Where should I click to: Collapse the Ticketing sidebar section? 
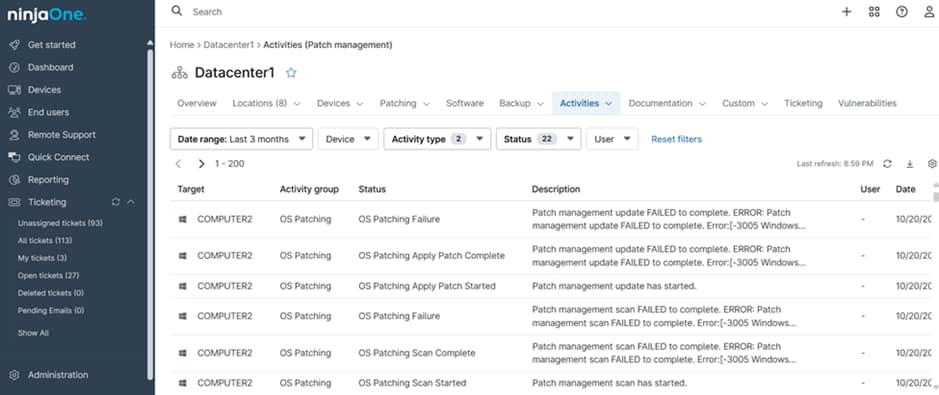131,202
